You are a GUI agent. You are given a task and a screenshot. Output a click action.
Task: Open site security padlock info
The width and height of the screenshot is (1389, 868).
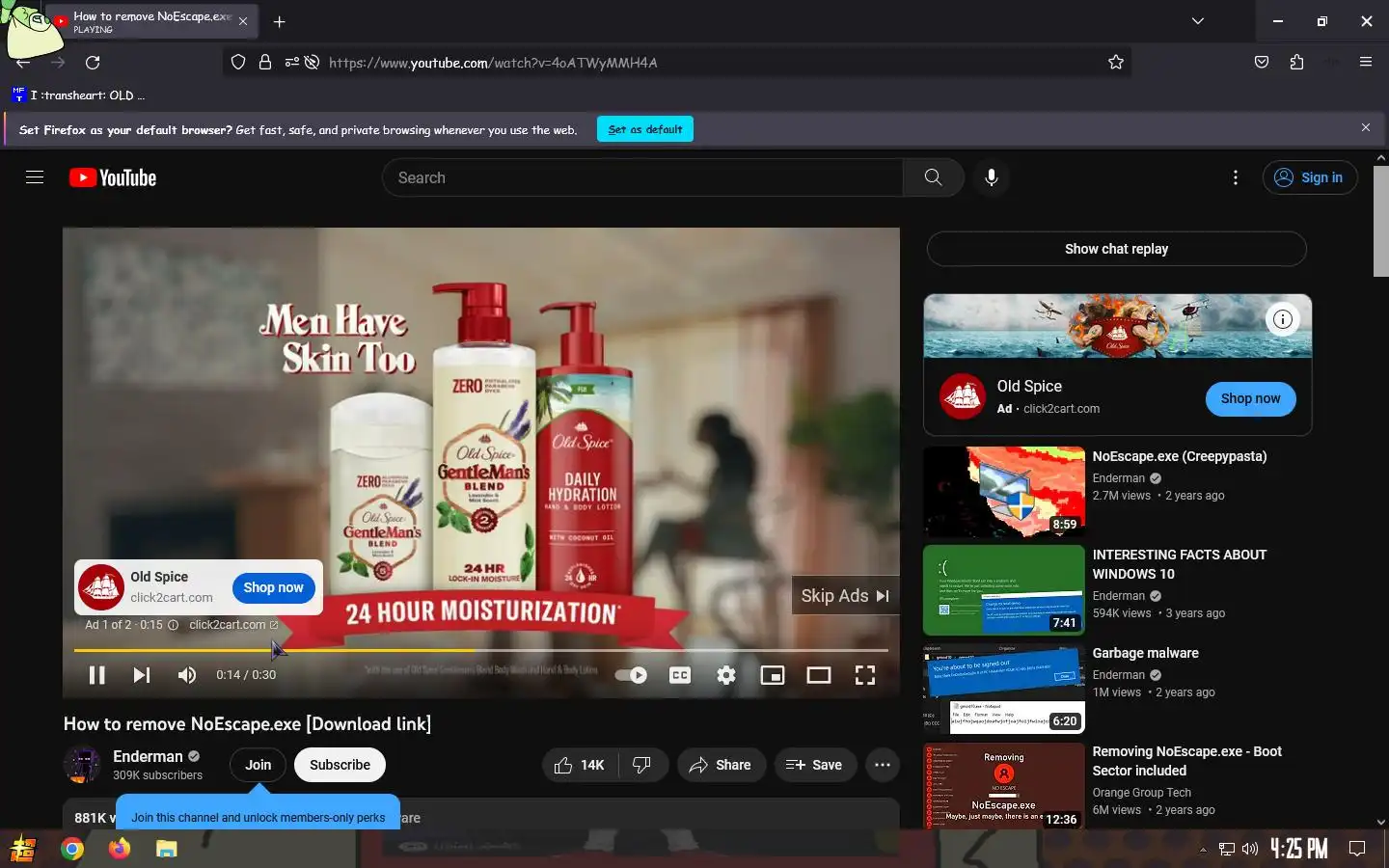click(x=264, y=62)
